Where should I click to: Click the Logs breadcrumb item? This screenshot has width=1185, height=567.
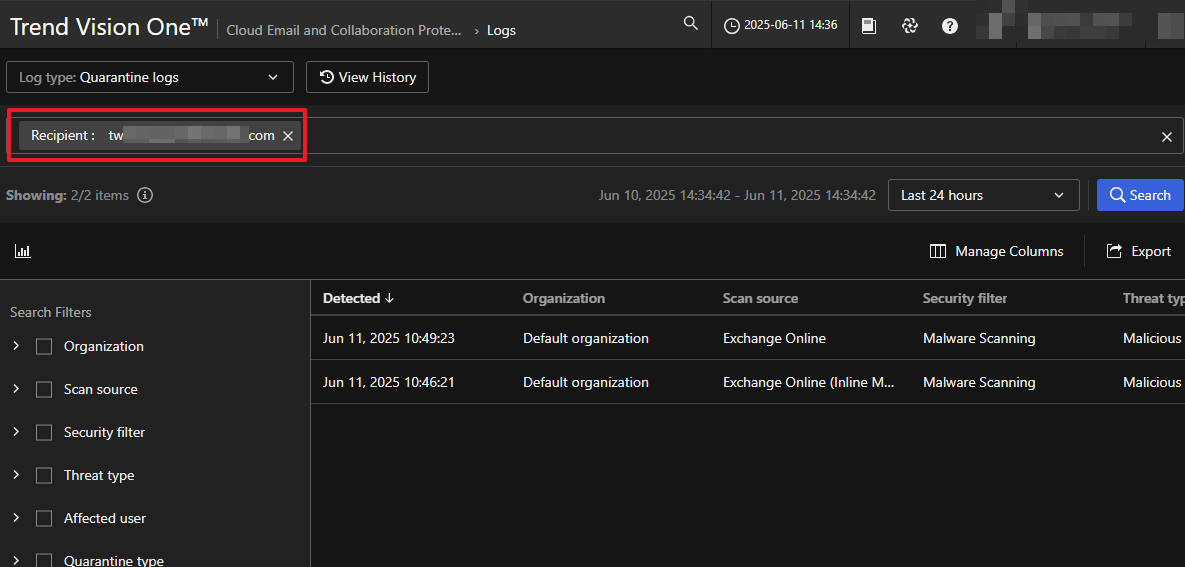[x=501, y=30]
